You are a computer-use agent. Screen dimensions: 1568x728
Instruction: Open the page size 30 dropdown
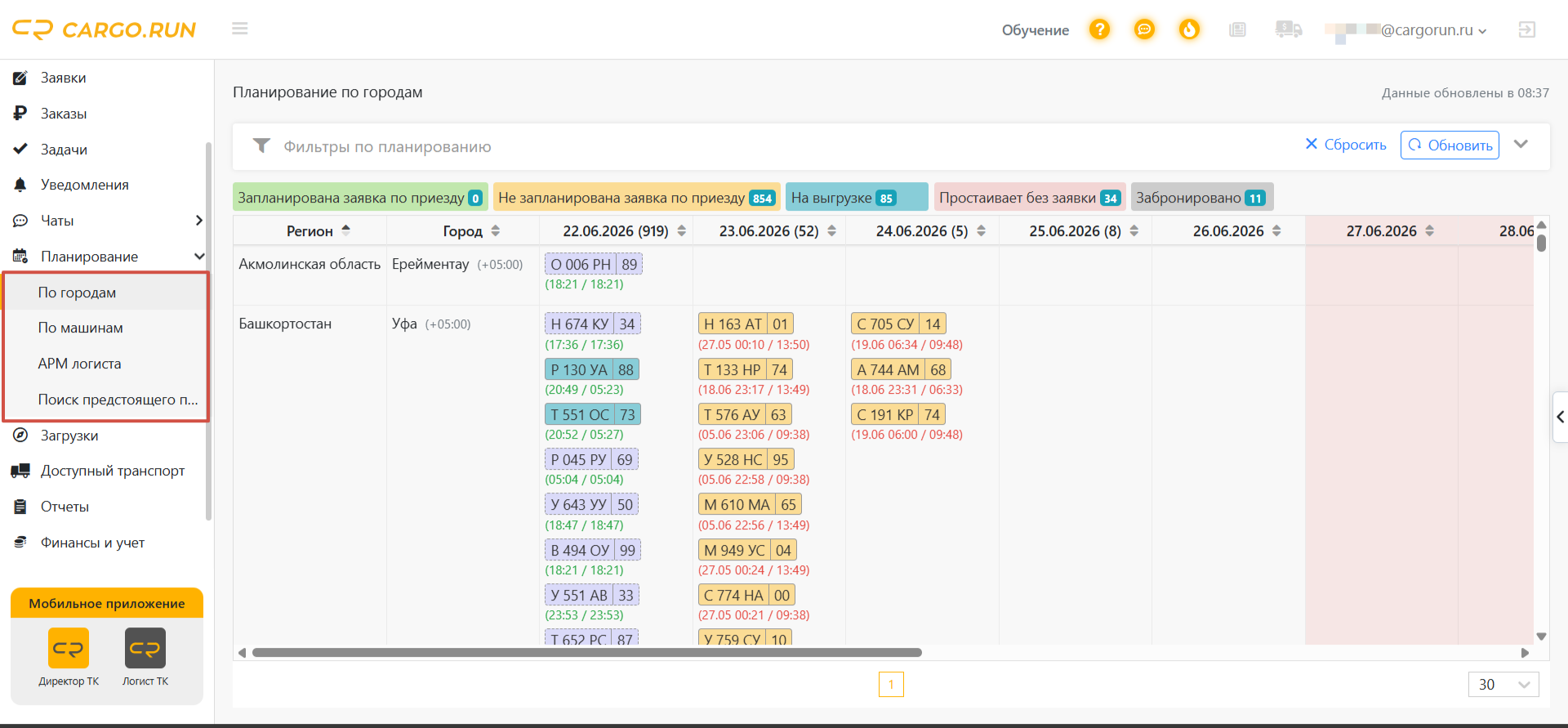1503,684
